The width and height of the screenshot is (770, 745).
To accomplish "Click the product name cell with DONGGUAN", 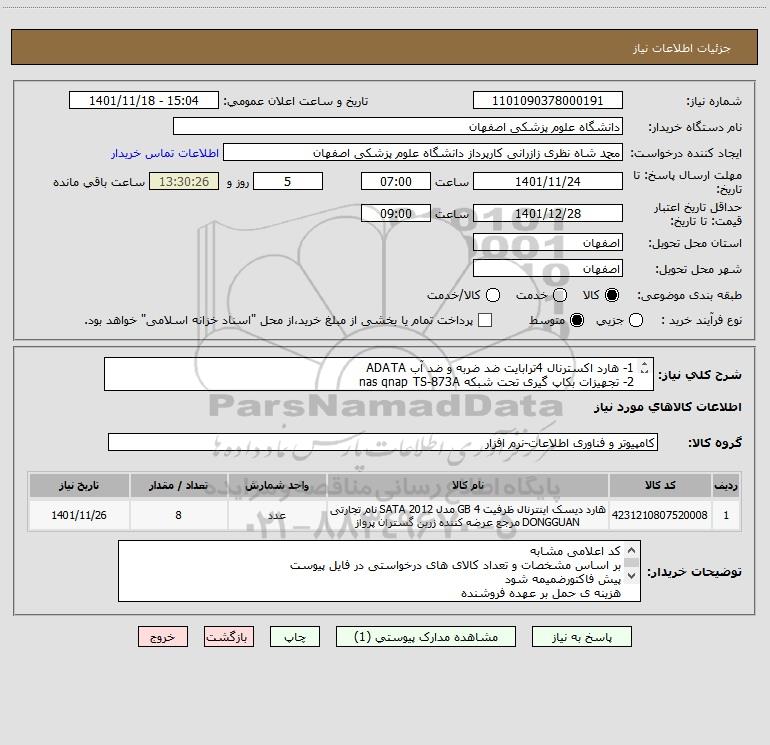I will click(x=468, y=515).
